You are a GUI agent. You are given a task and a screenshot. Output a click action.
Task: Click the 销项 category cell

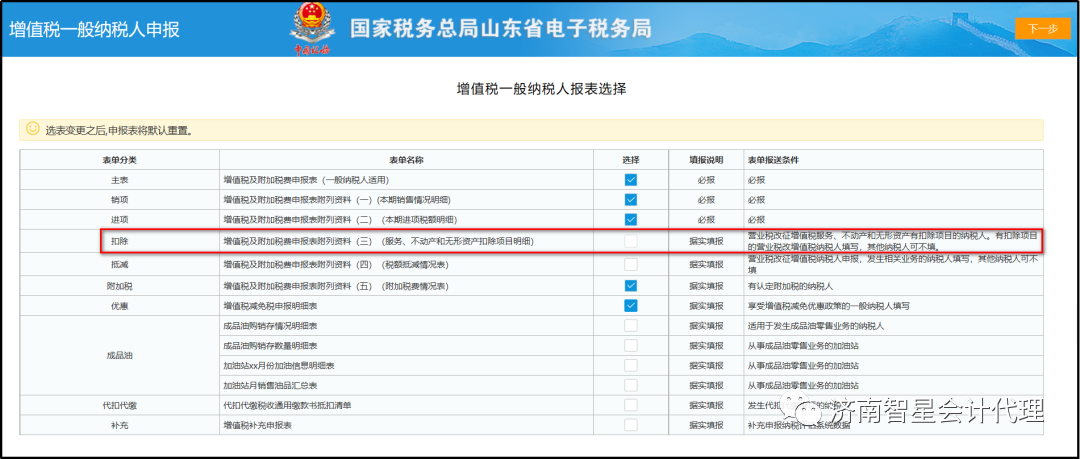[x=120, y=200]
